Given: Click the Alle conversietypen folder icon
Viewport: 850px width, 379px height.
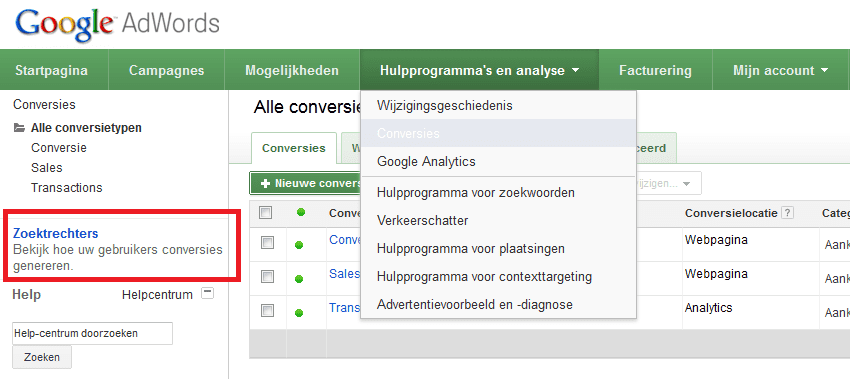Looking at the screenshot, I should point(20,128).
